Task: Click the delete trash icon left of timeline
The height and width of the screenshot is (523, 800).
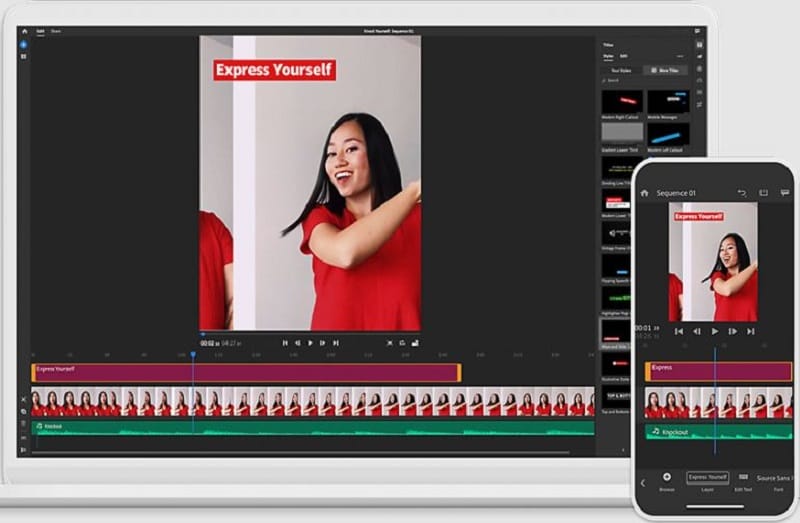Action: (23, 424)
